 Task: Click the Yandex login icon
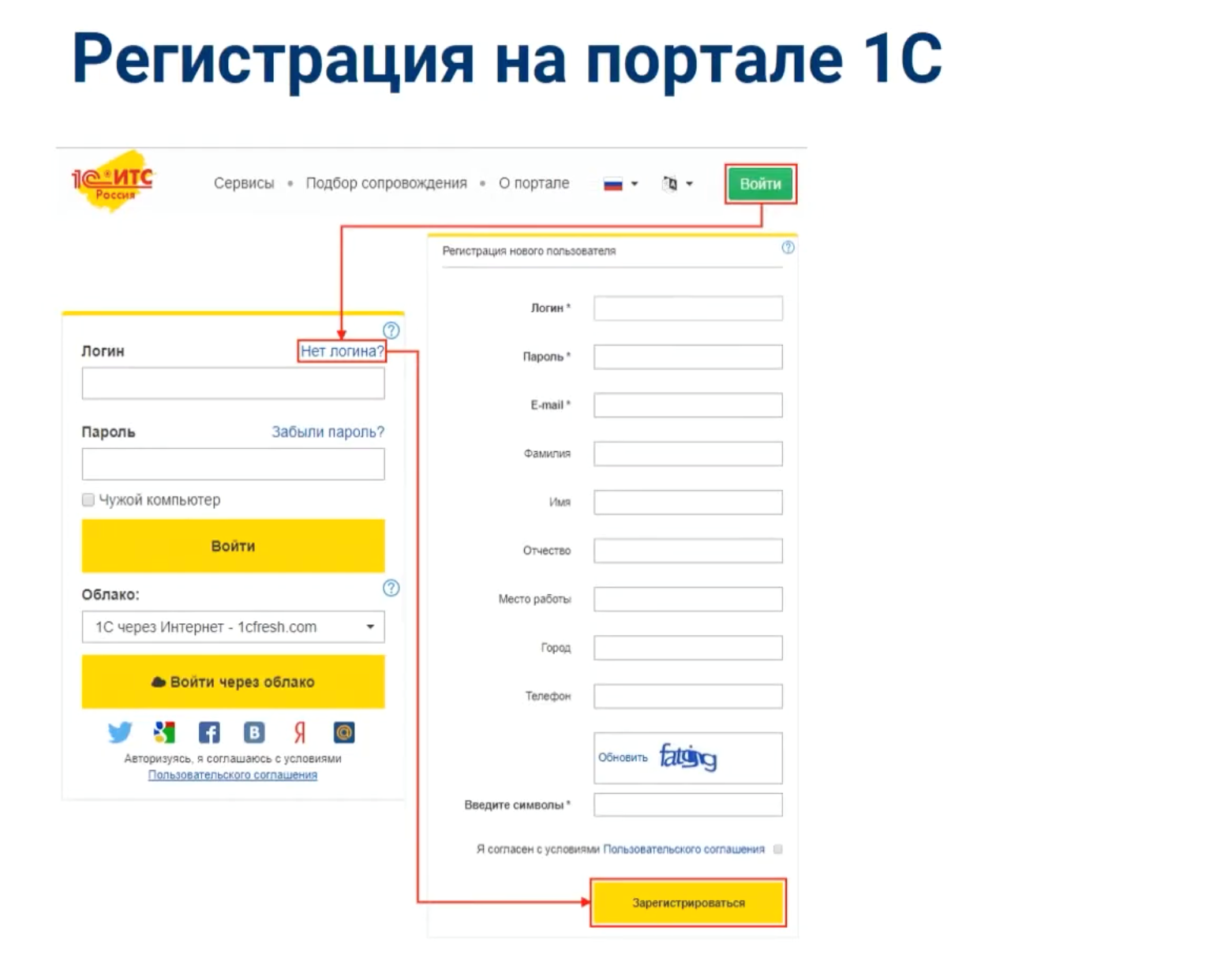tap(299, 733)
